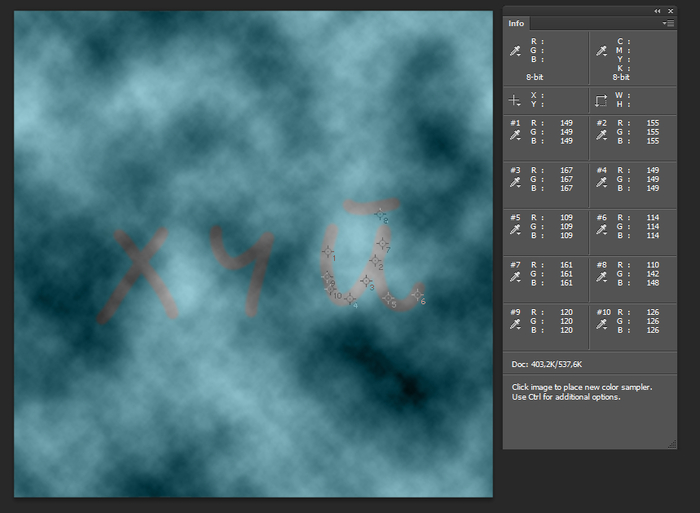Open the Info panel flyout menu
Screen dimensions: 700x513
[x=668, y=23]
